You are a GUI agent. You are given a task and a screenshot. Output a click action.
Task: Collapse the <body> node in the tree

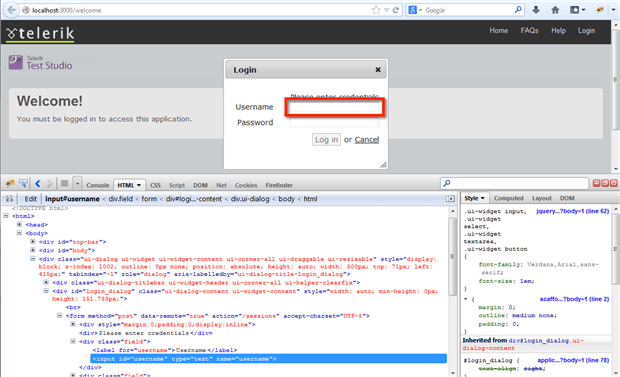(19, 233)
